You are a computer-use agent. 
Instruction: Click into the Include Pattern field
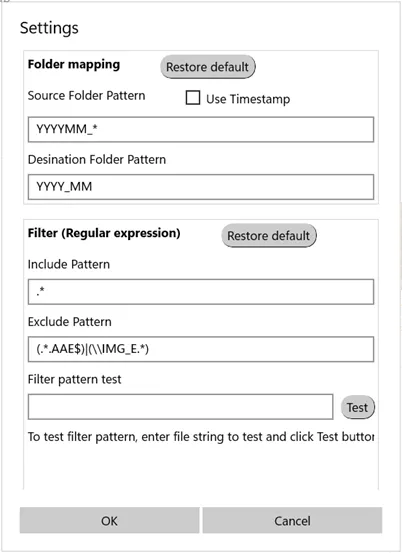(201, 292)
